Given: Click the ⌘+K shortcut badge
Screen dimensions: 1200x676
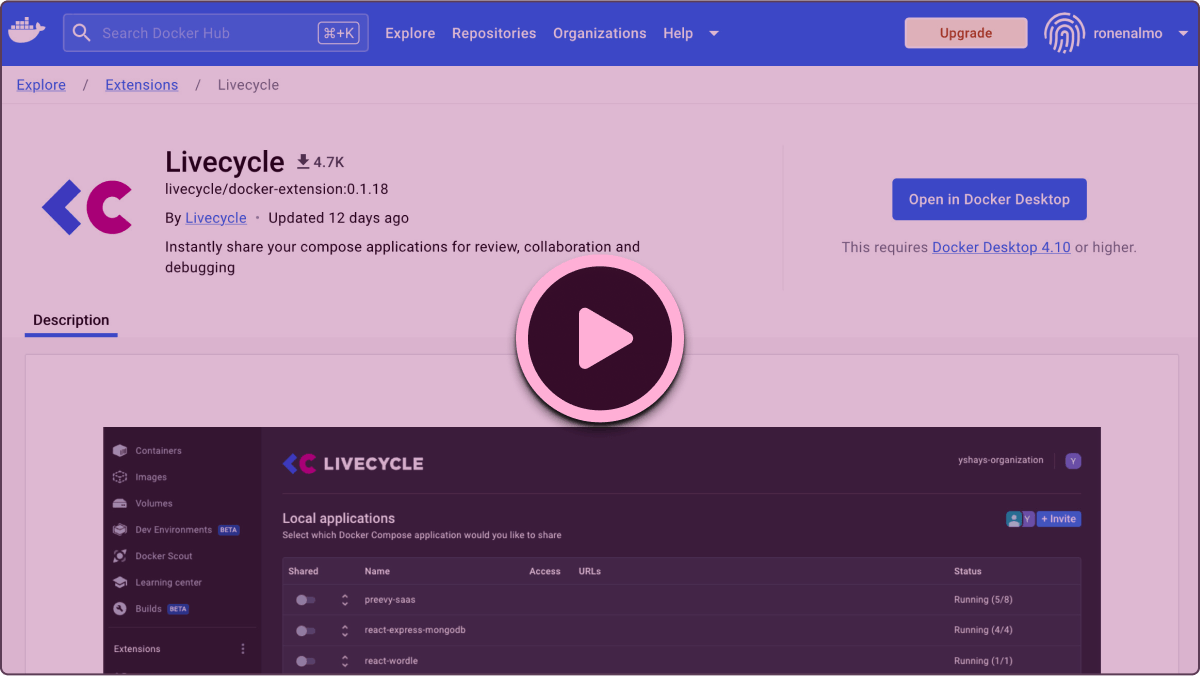Looking at the screenshot, I should click(x=338, y=33).
